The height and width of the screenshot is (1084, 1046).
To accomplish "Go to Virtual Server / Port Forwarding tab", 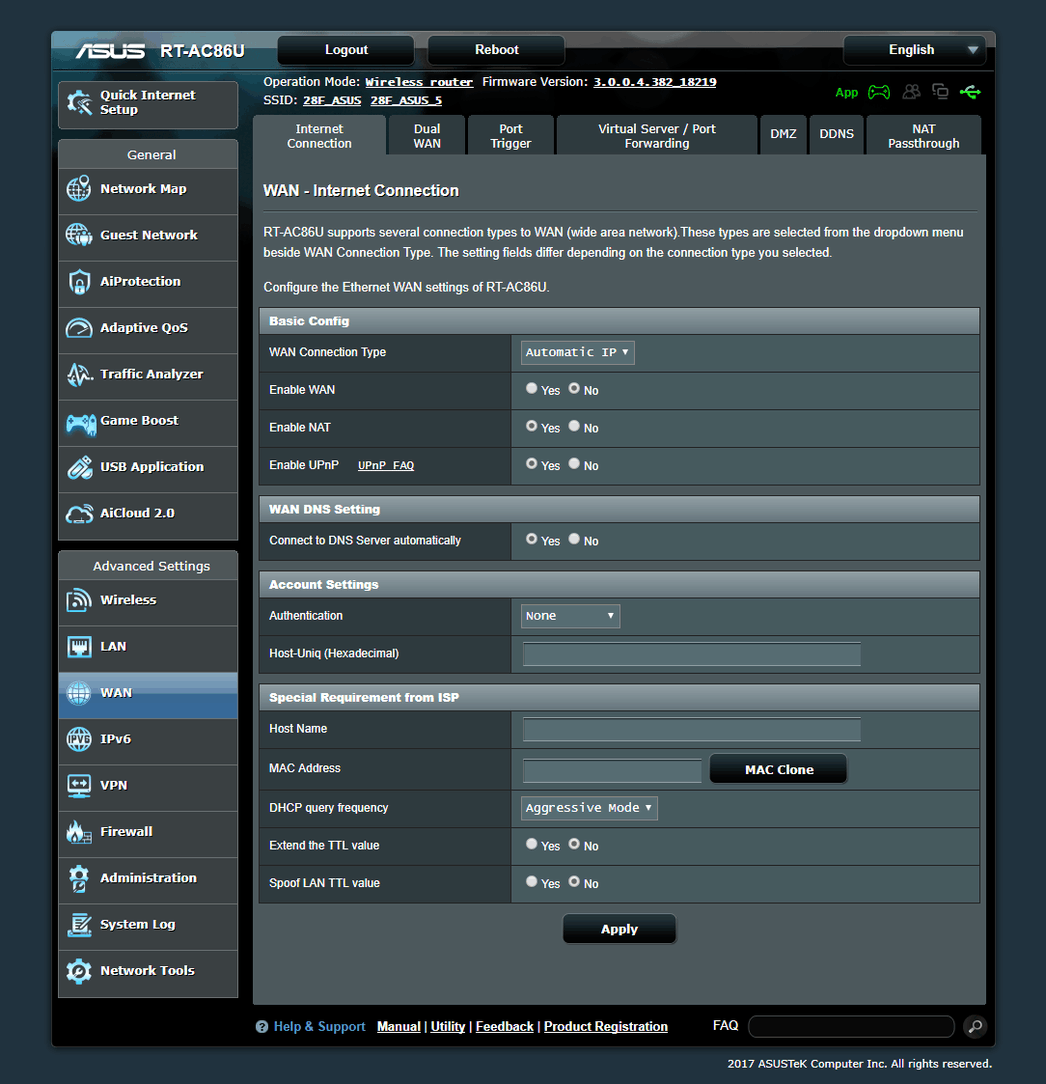I will pyautogui.click(x=657, y=136).
